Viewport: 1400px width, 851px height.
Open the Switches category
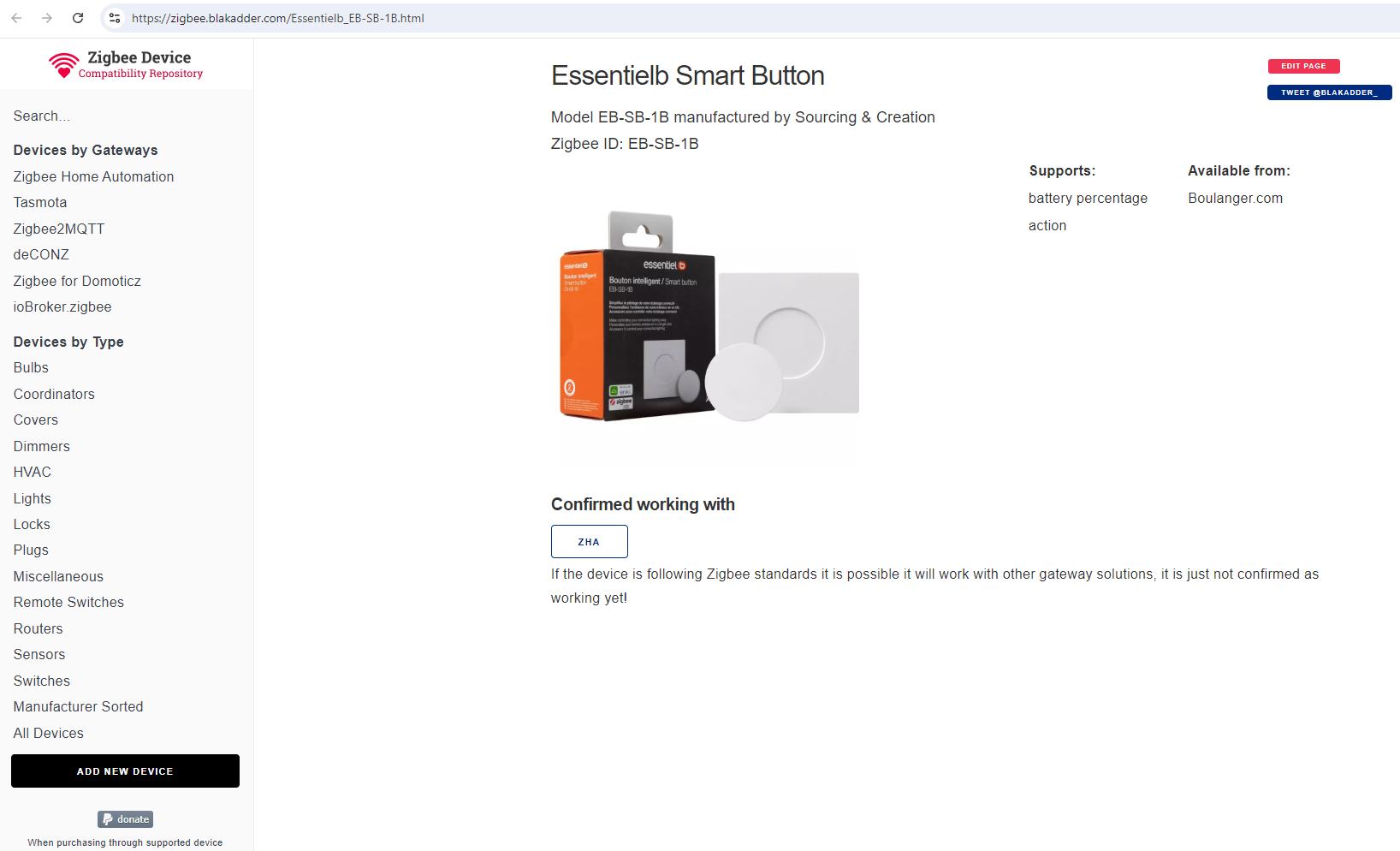tap(42, 681)
